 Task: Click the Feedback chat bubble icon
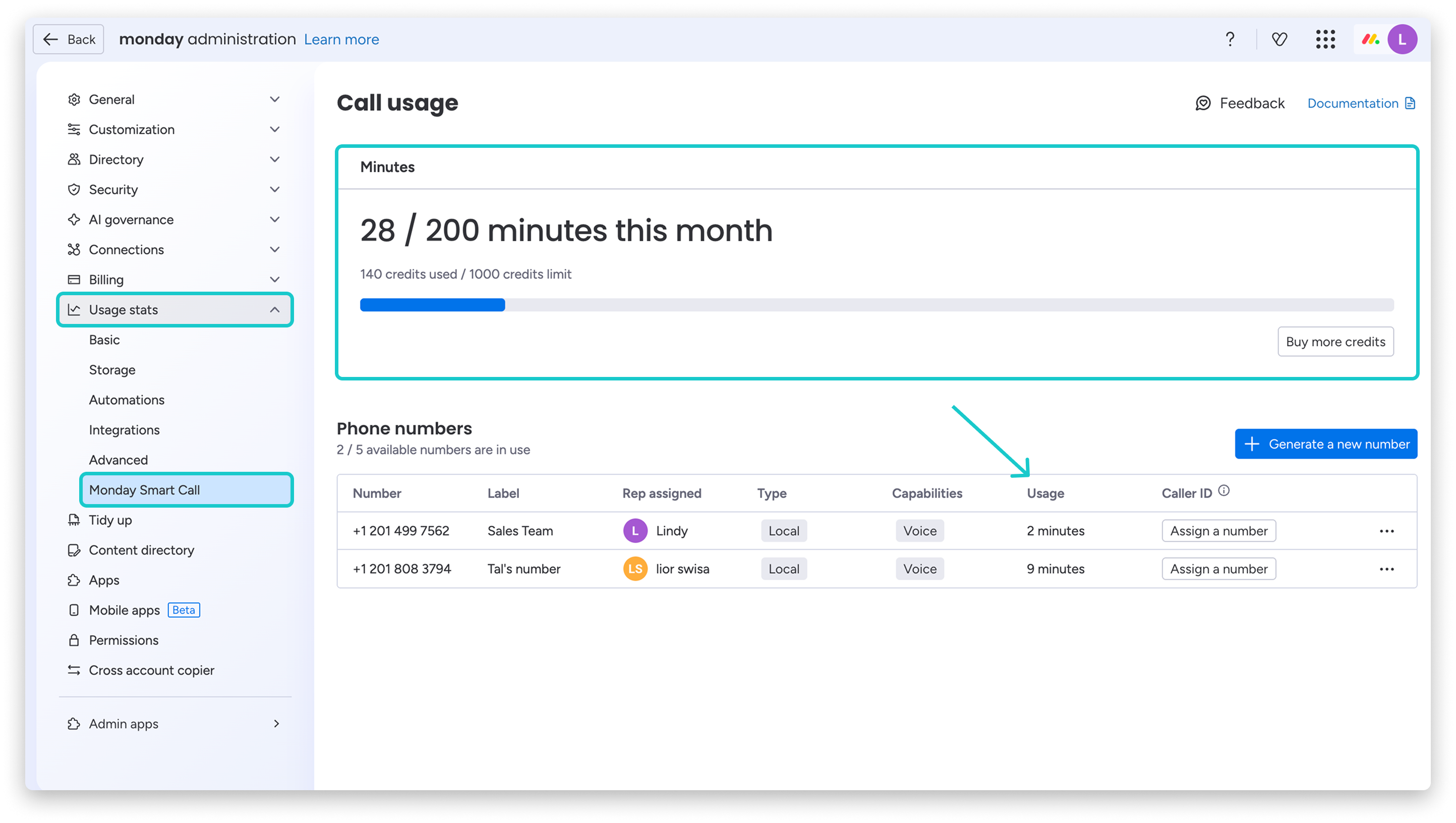pyautogui.click(x=1203, y=103)
